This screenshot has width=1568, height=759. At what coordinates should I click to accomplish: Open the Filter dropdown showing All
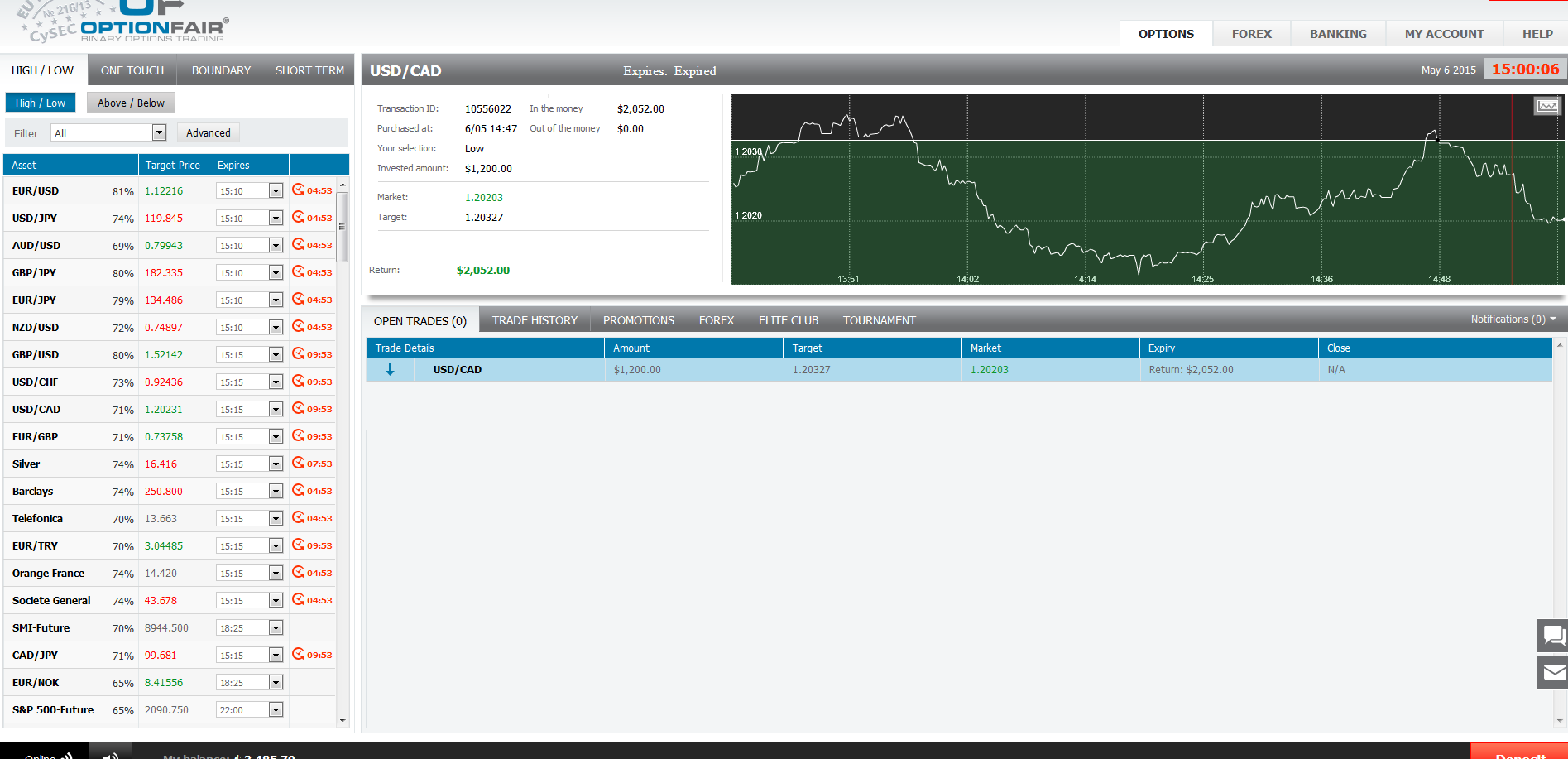109,133
